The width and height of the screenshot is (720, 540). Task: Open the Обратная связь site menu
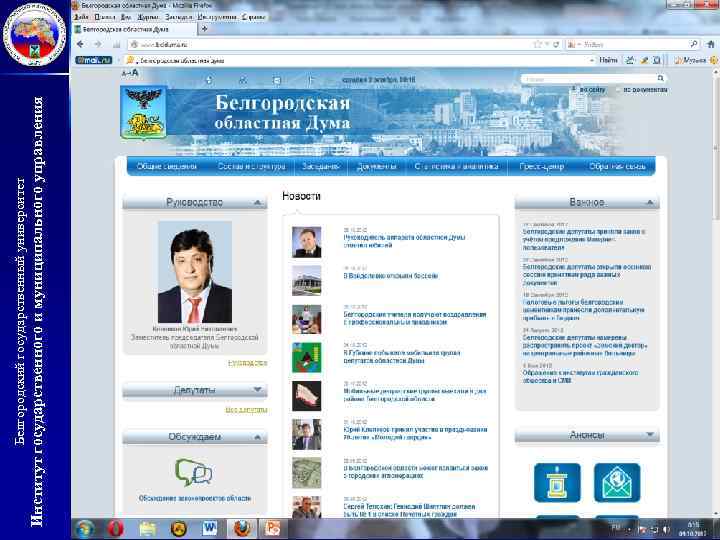(617, 166)
